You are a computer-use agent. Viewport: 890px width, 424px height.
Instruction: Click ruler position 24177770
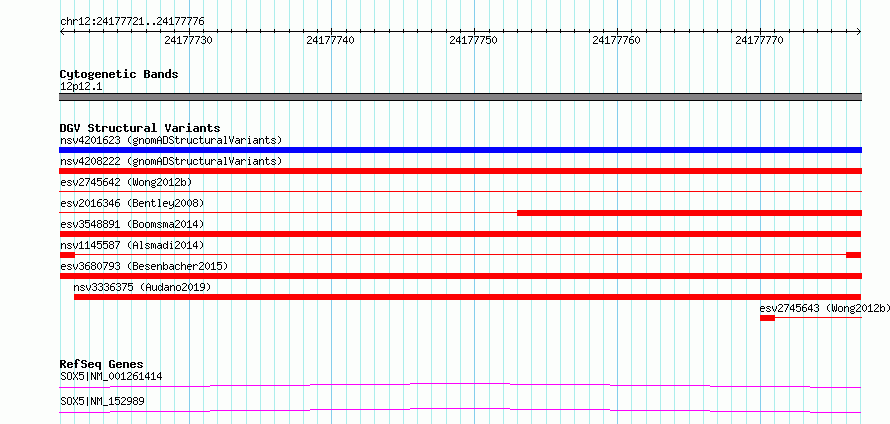pyautogui.click(x=759, y=40)
